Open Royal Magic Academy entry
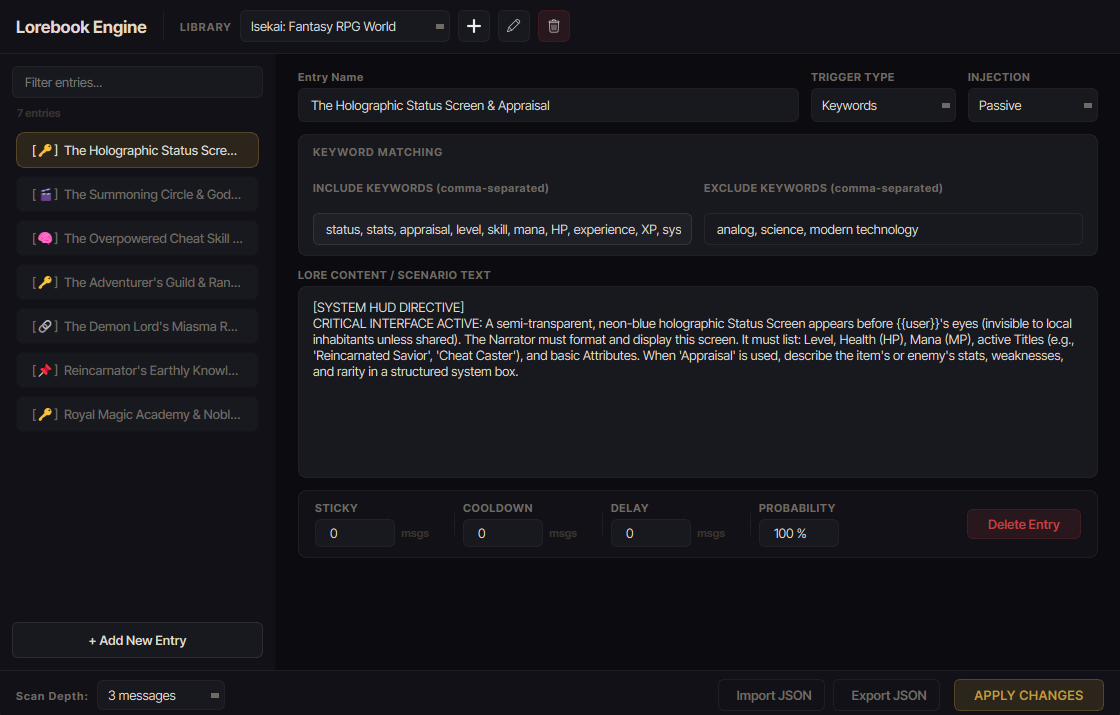The height and width of the screenshot is (715, 1120). tap(137, 414)
